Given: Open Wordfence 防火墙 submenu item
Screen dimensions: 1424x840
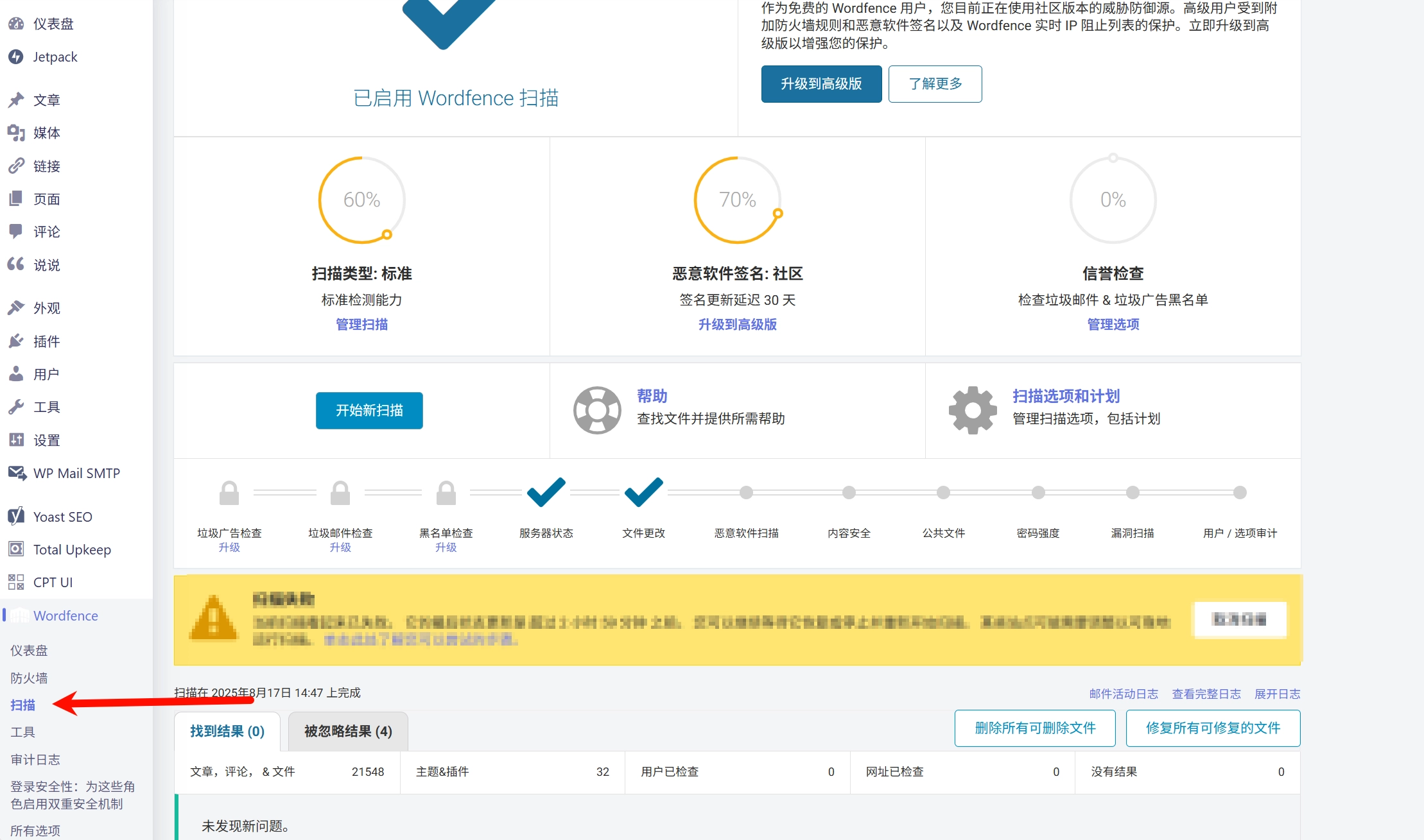Looking at the screenshot, I should [x=29, y=678].
